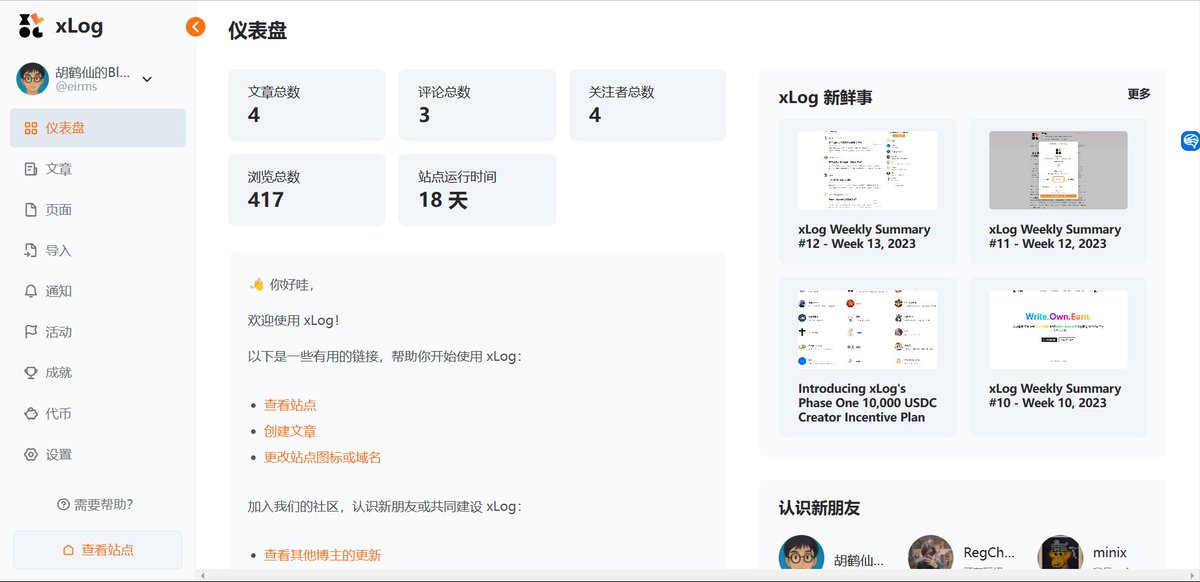Click the minix user name
Viewport: 1200px width, 582px height.
tap(1110, 552)
